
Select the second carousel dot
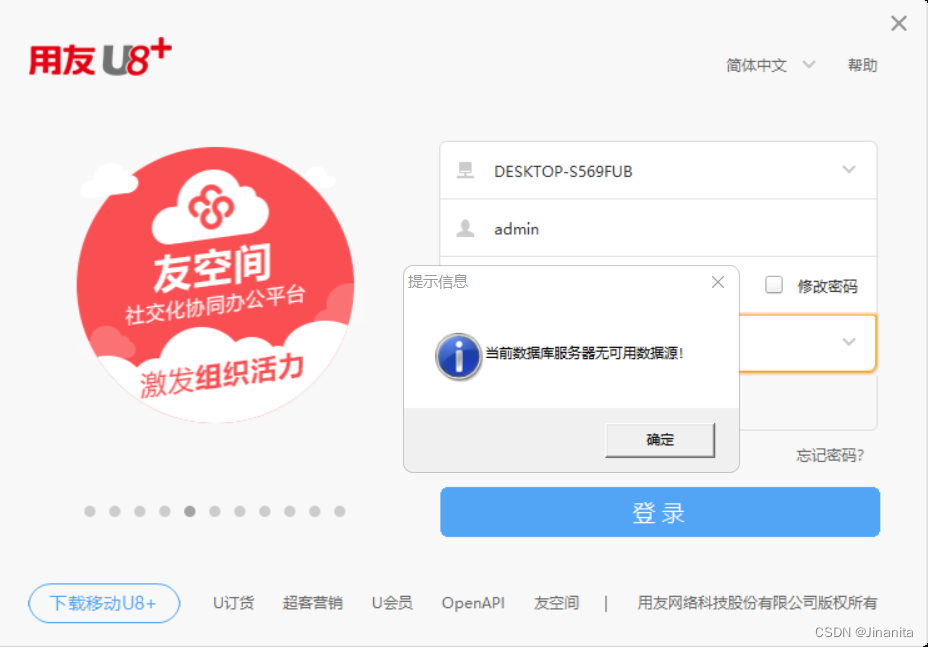pyautogui.click(x=115, y=511)
